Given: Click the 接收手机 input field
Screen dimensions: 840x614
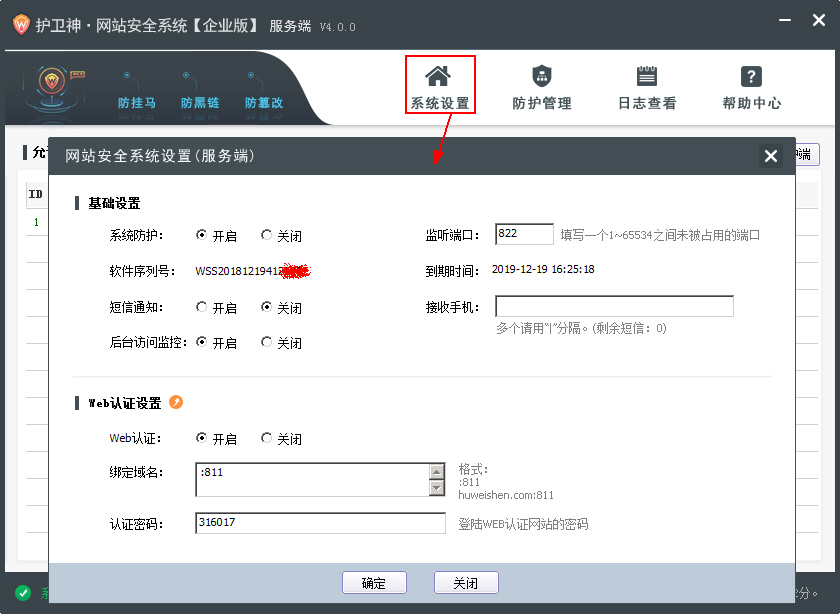Looking at the screenshot, I should [x=614, y=306].
